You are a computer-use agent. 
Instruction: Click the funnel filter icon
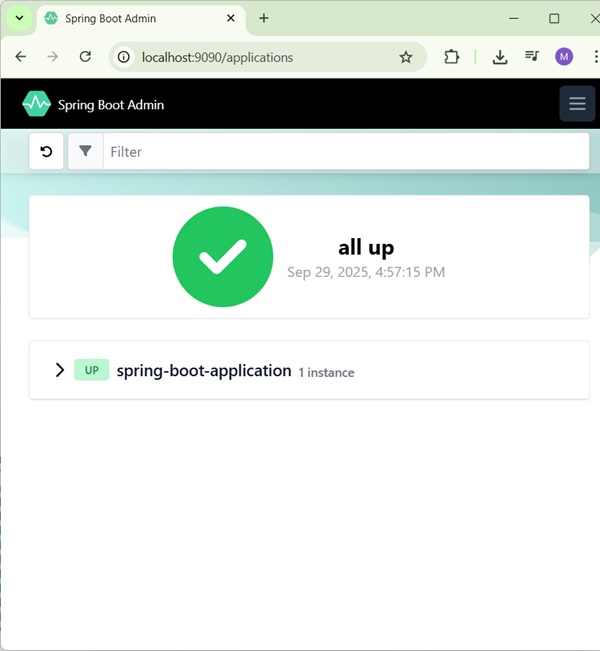point(85,151)
